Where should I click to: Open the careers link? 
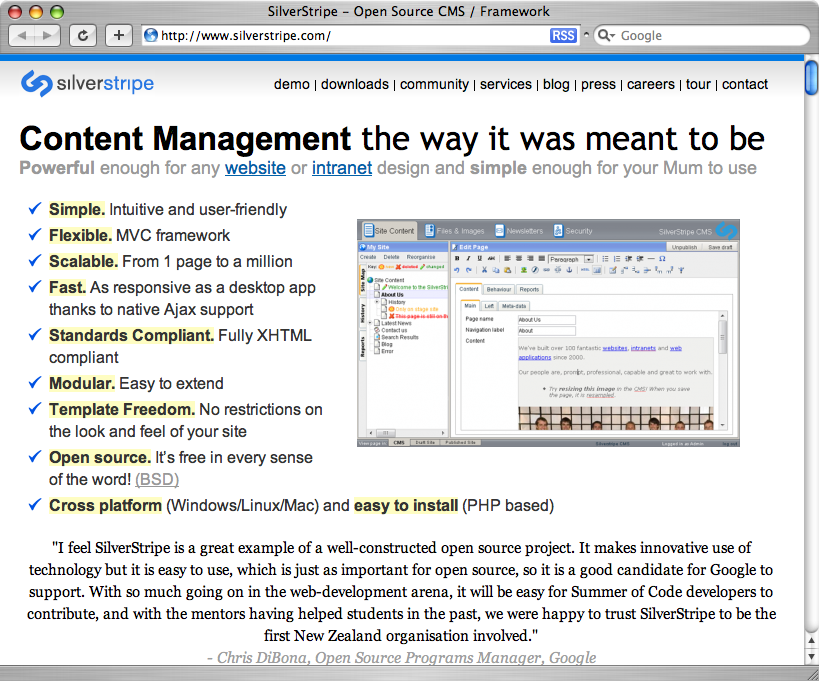click(651, 84)
